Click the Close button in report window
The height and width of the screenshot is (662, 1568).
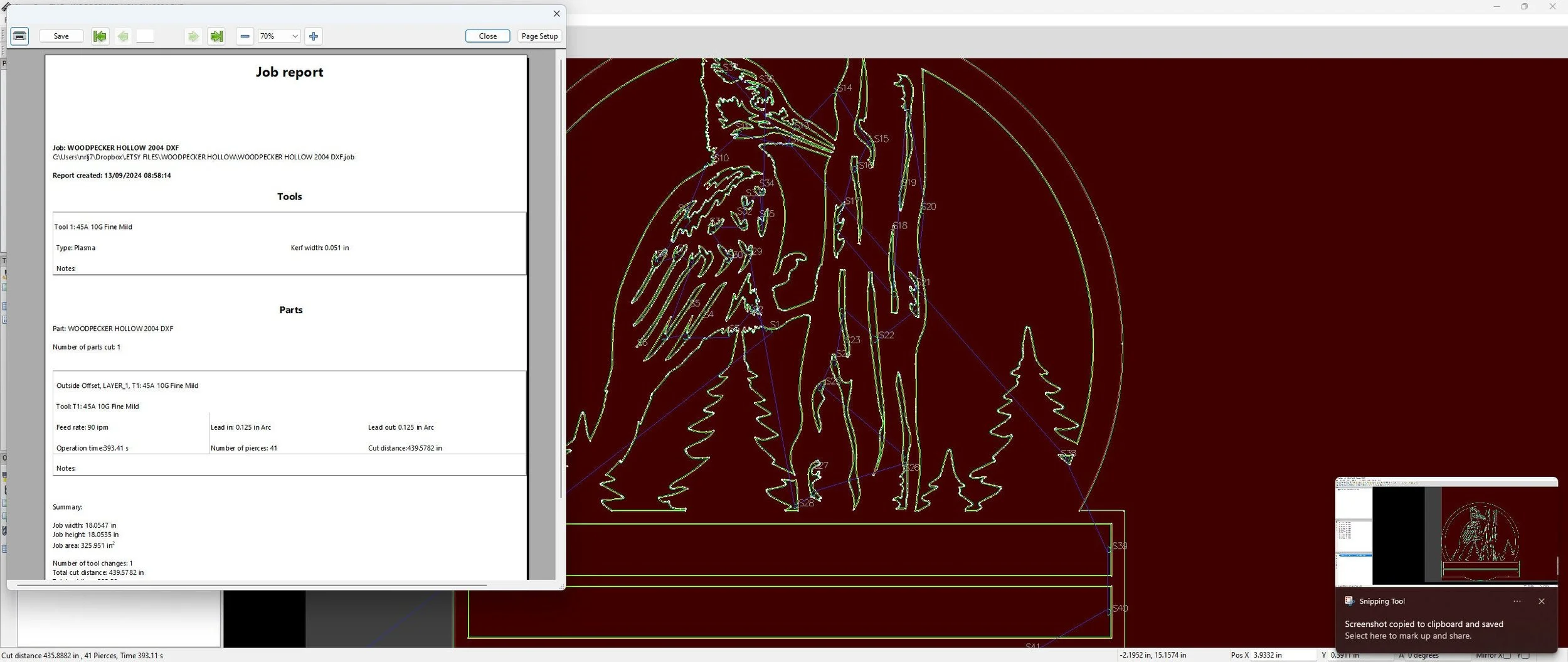[x=487, y=36]
